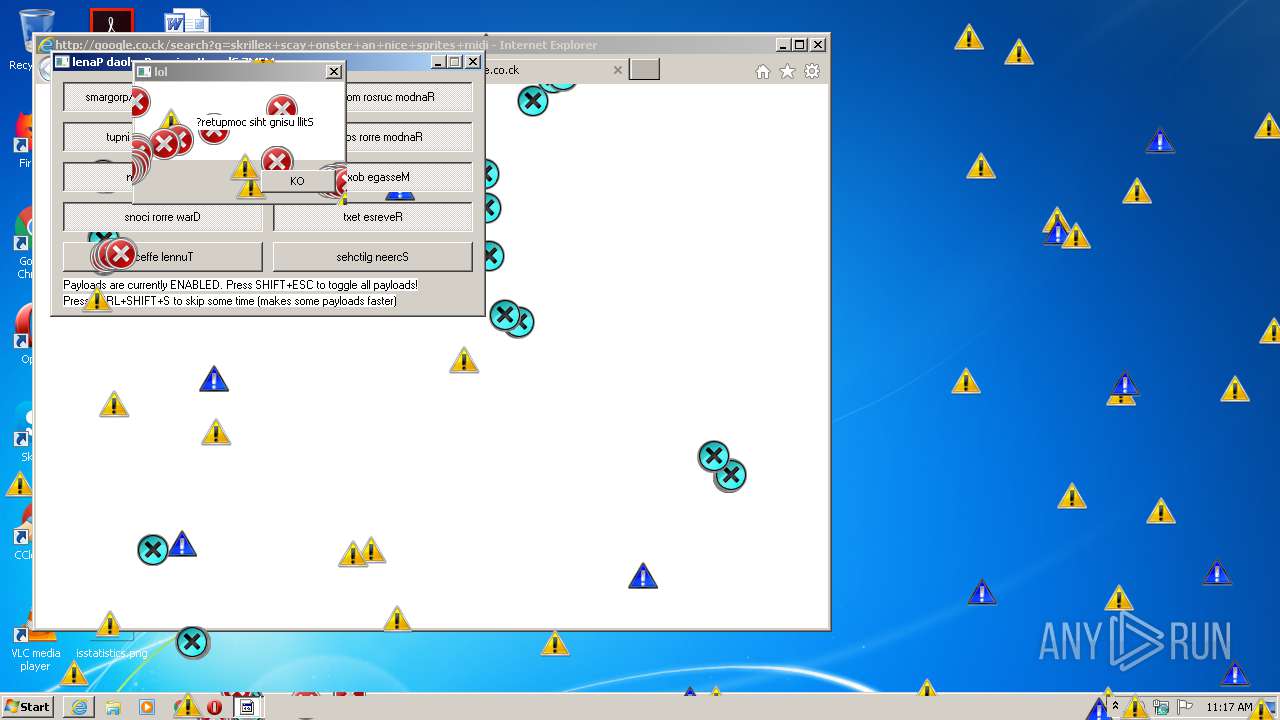Open Windows Media Player from taskbar
The width and height of the screenshot is (1280, 720).
click(147, 707)
